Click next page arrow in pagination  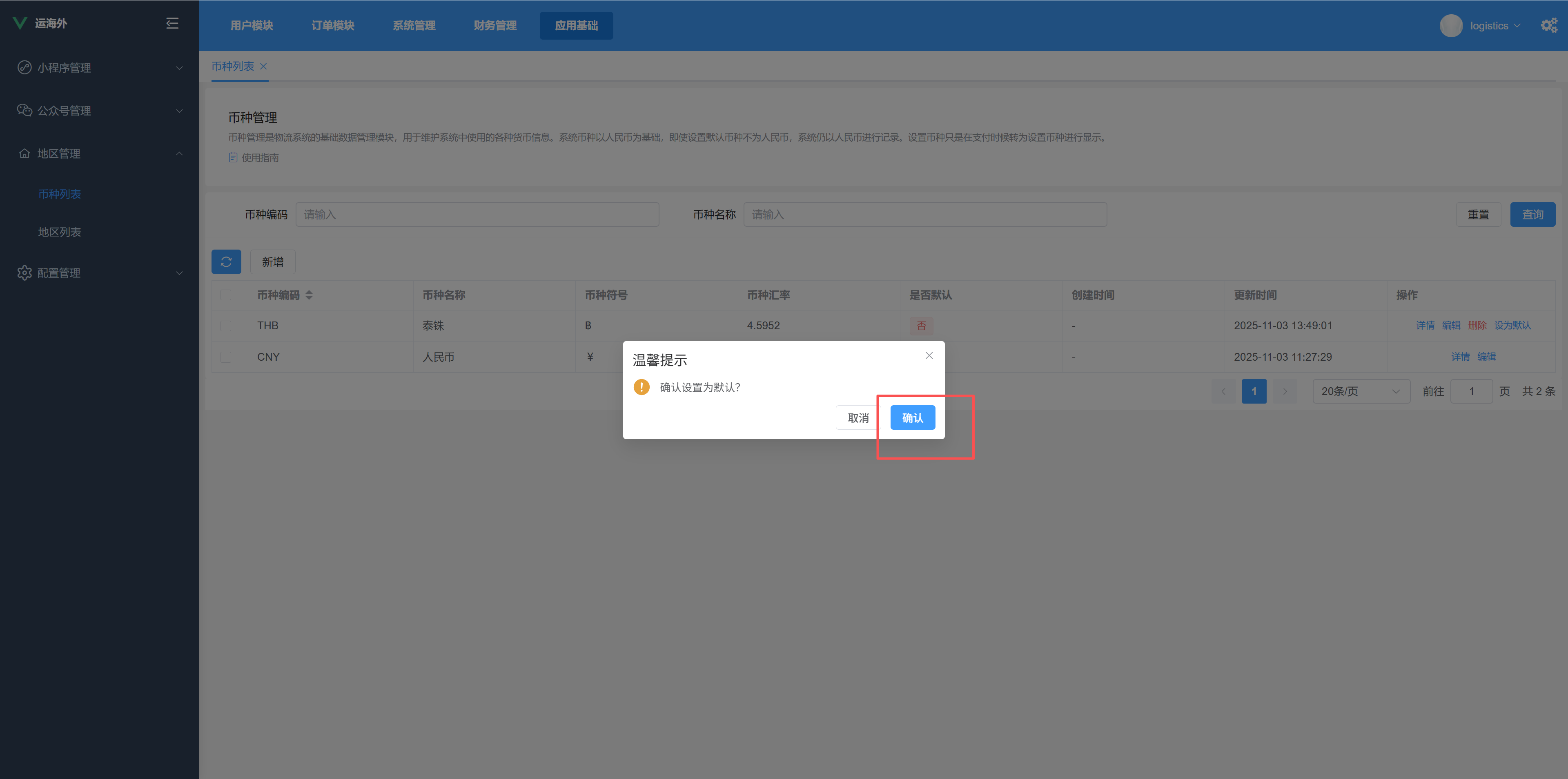(x=1284, y=392)
